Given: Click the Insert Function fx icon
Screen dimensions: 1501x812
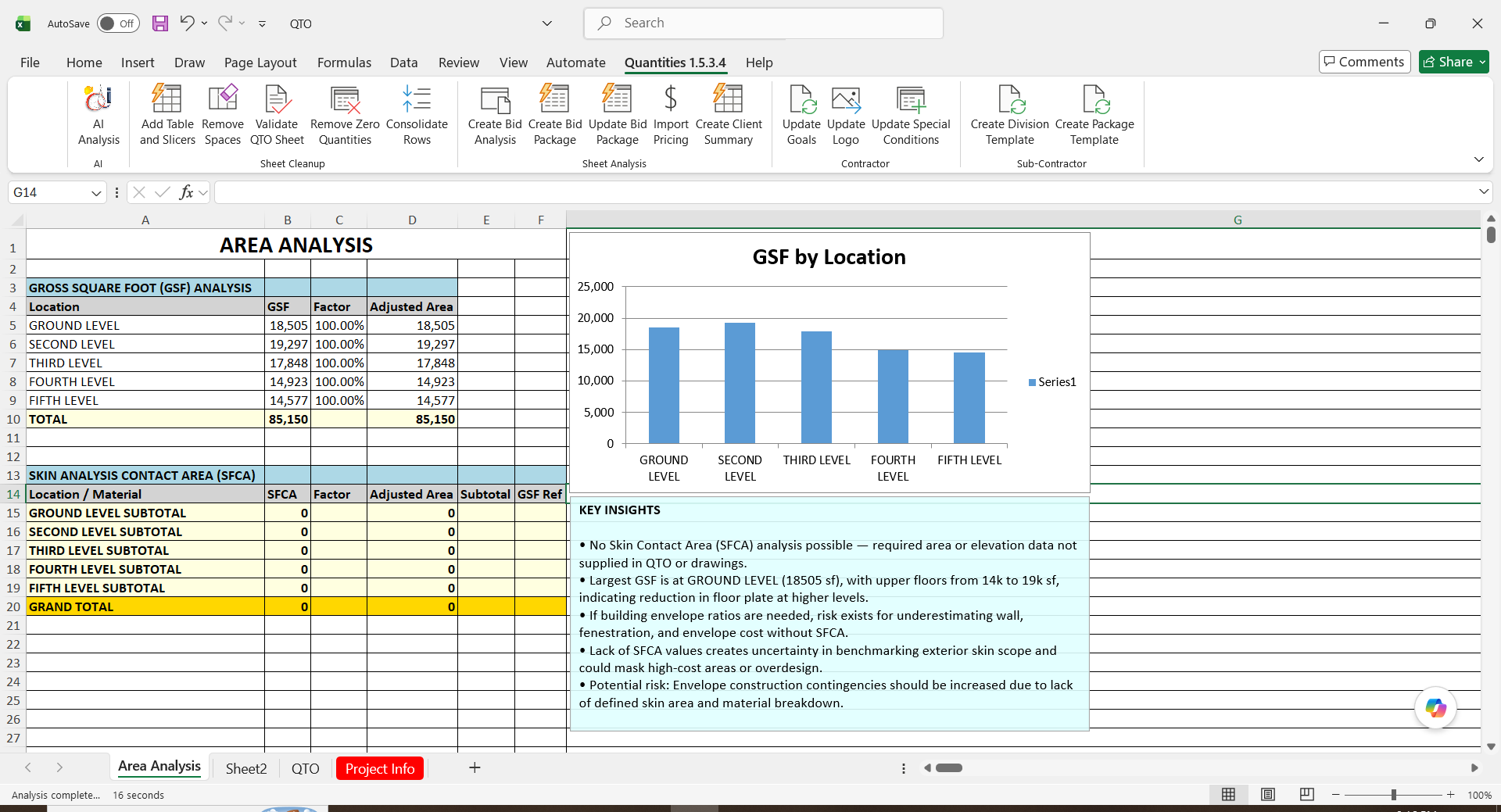Looking at the screenshot, I should click(x=186, y=192).
